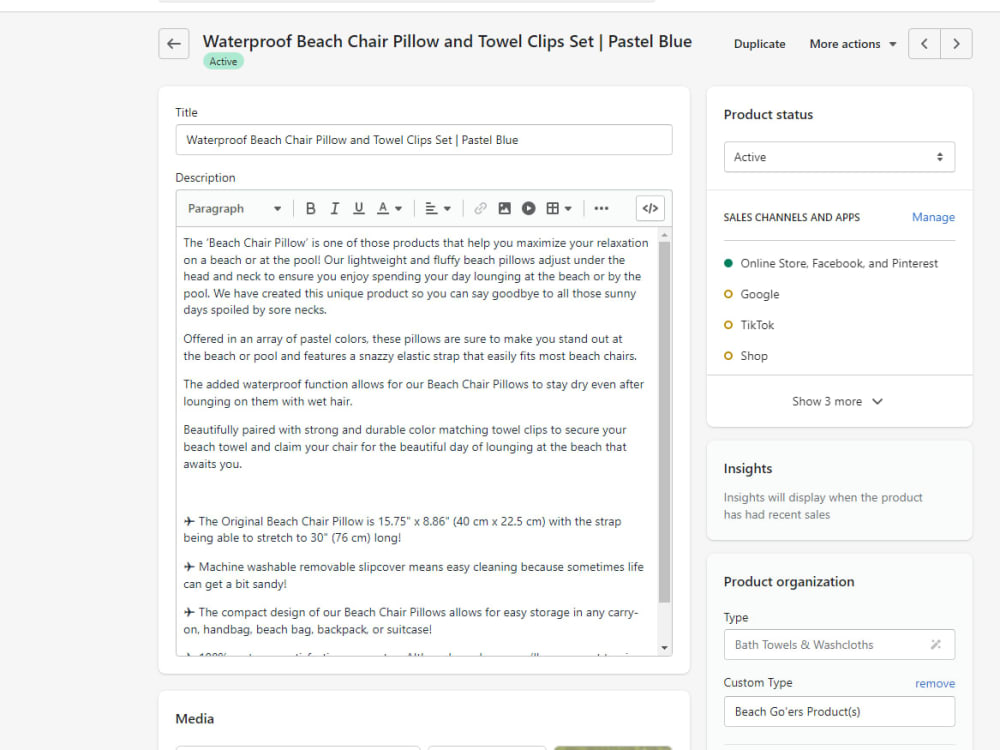
Task: Switch description editor to HTML view
Action: 651,209
